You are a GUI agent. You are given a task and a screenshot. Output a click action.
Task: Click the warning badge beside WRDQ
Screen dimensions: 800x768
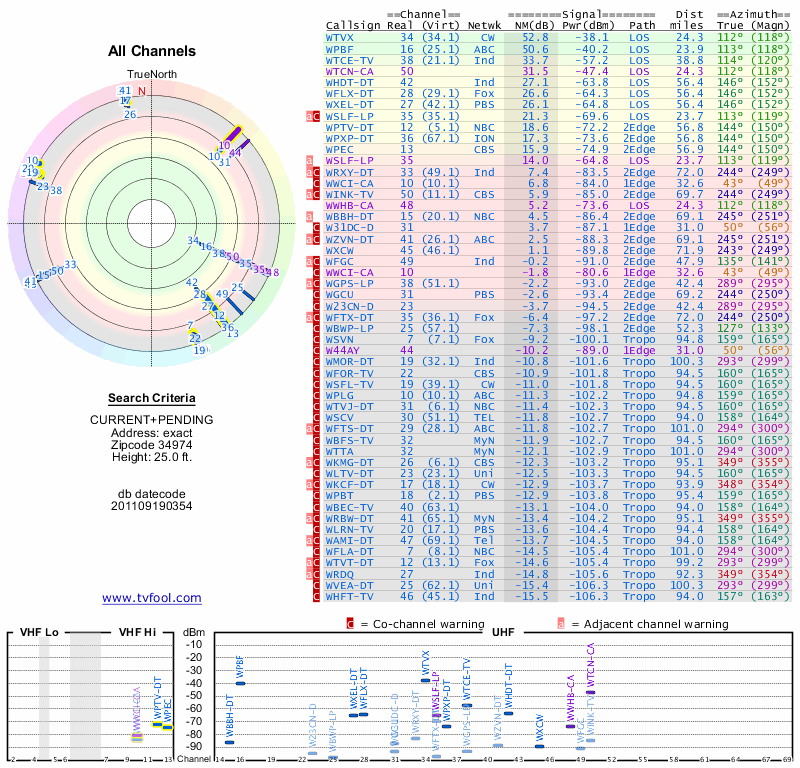pyautogui.click(x=313, y=574)
